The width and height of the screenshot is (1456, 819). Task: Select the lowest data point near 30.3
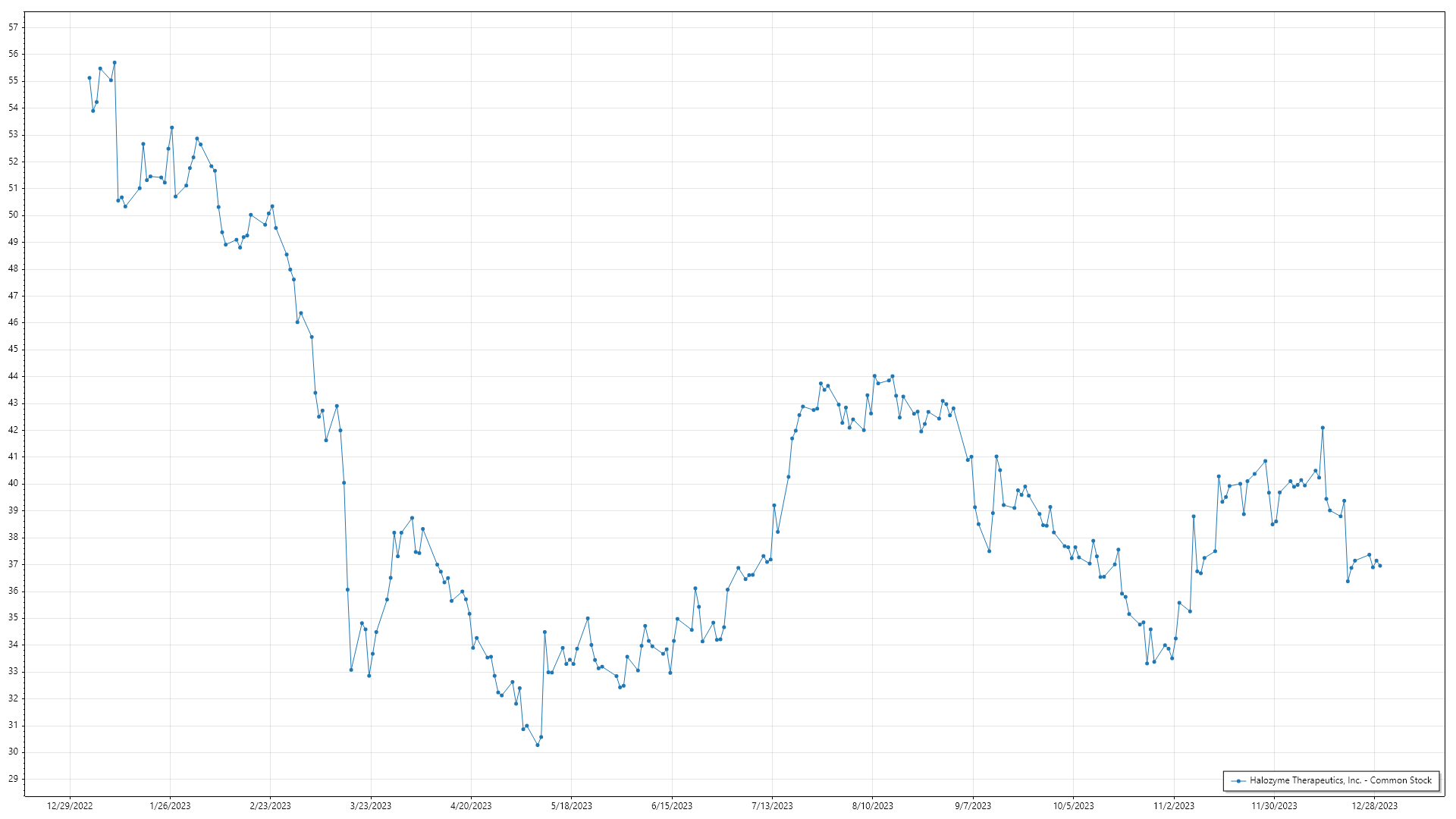pos(538,745)
